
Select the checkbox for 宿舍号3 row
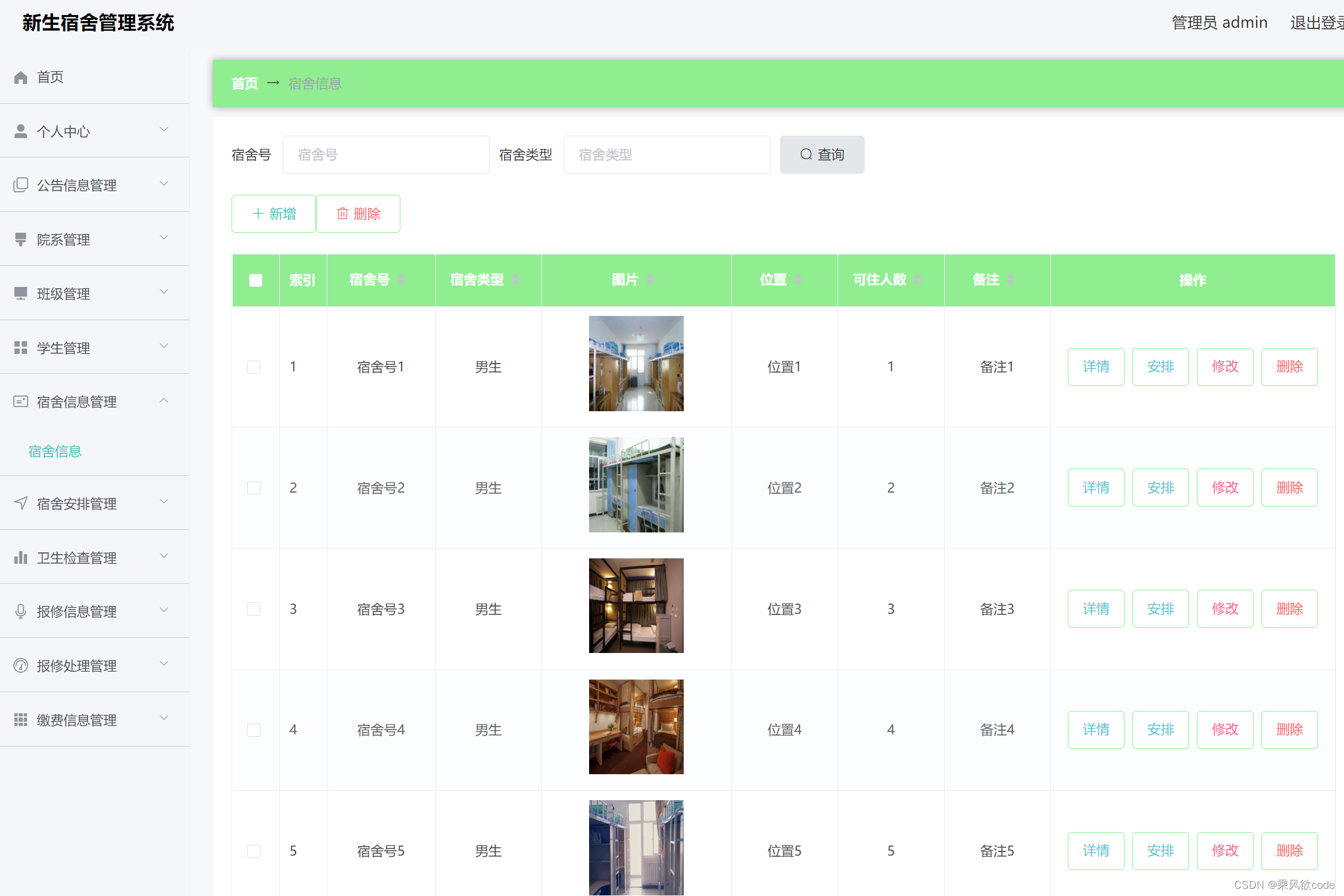[254, 609]
